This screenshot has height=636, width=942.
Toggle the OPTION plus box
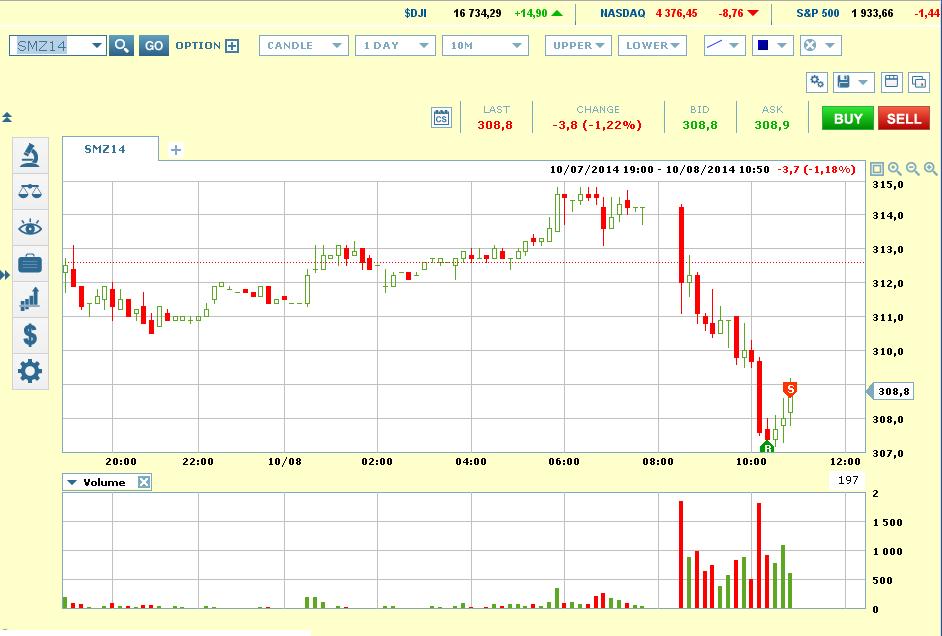point(232,46)
